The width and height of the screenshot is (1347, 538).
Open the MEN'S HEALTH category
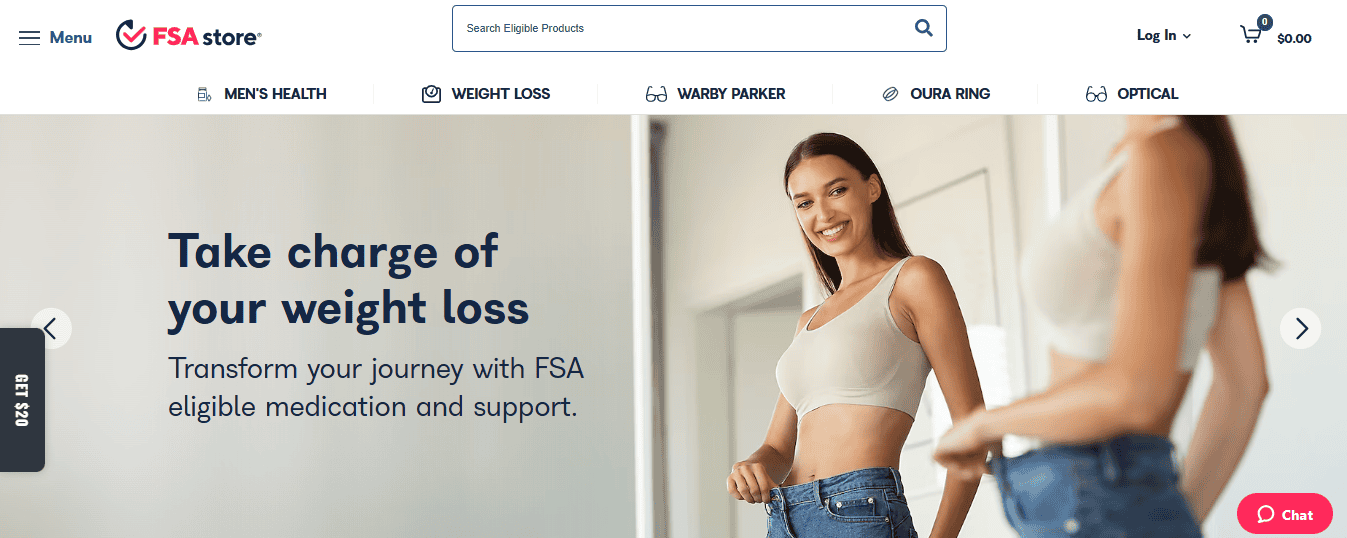coord(275,94)
